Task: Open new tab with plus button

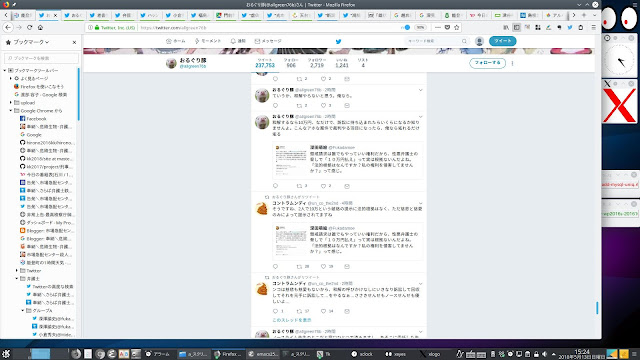Action: click(x=584, y=15)
